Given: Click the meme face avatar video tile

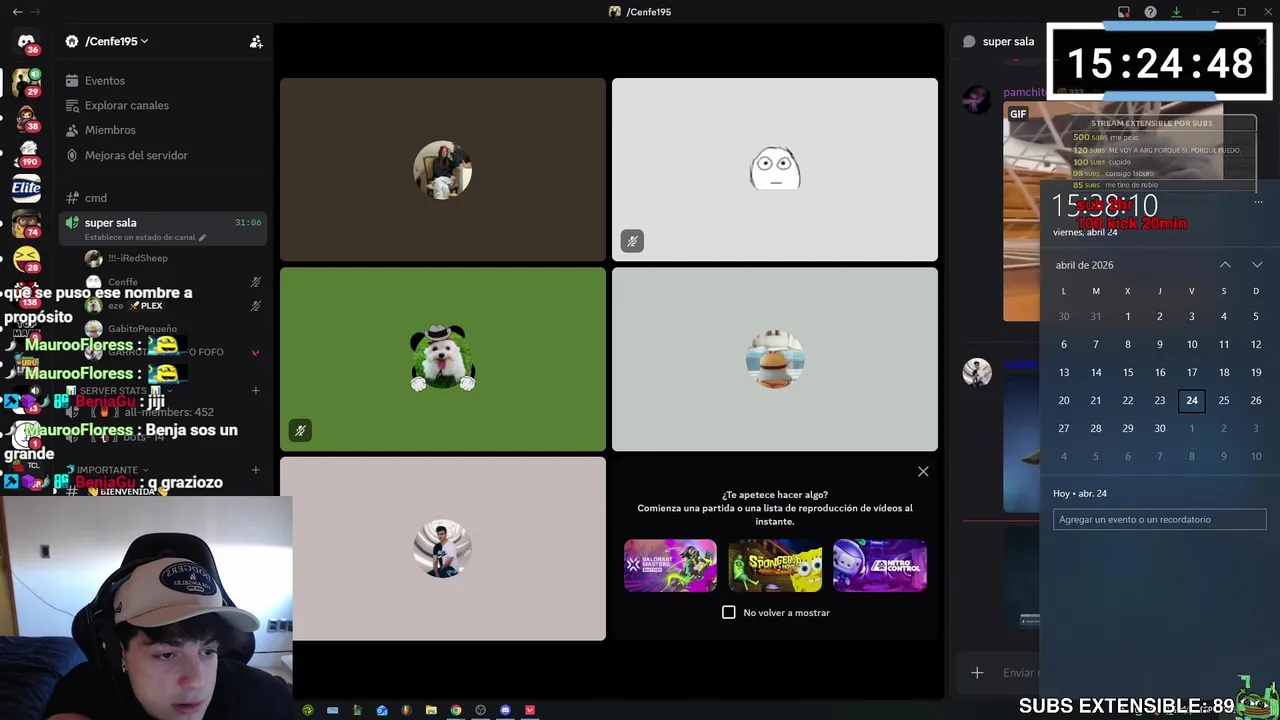Looking at the screenshot, I should [775, 169].
